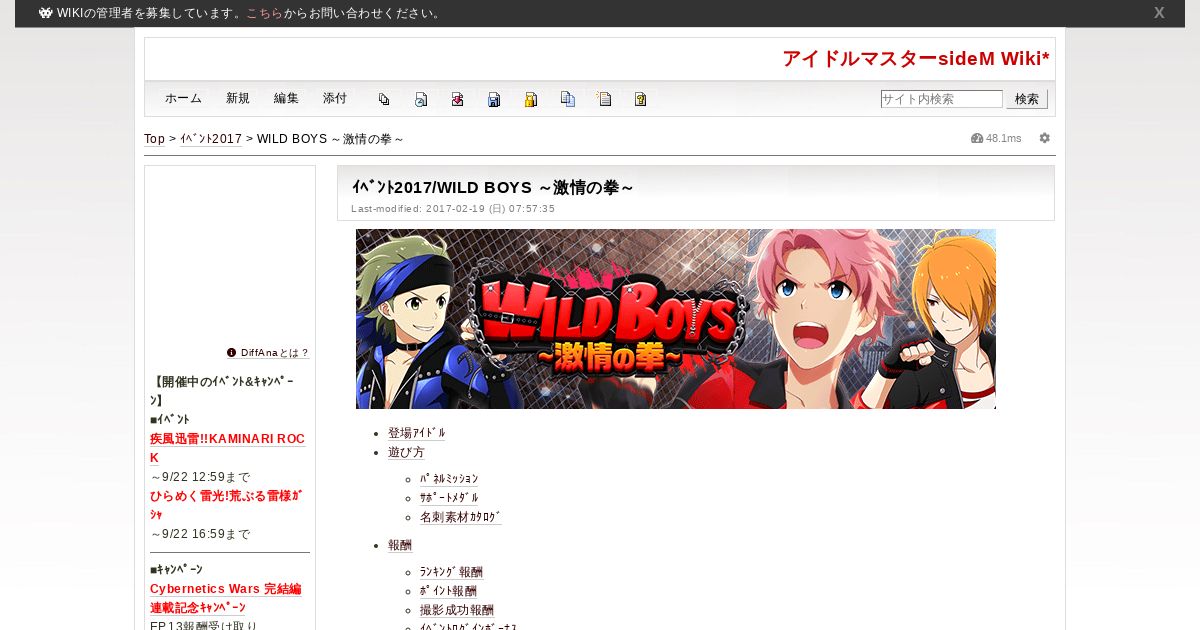Jump to 報酬 section
Screen dimensions: 1200x630
tap(400, 545)
